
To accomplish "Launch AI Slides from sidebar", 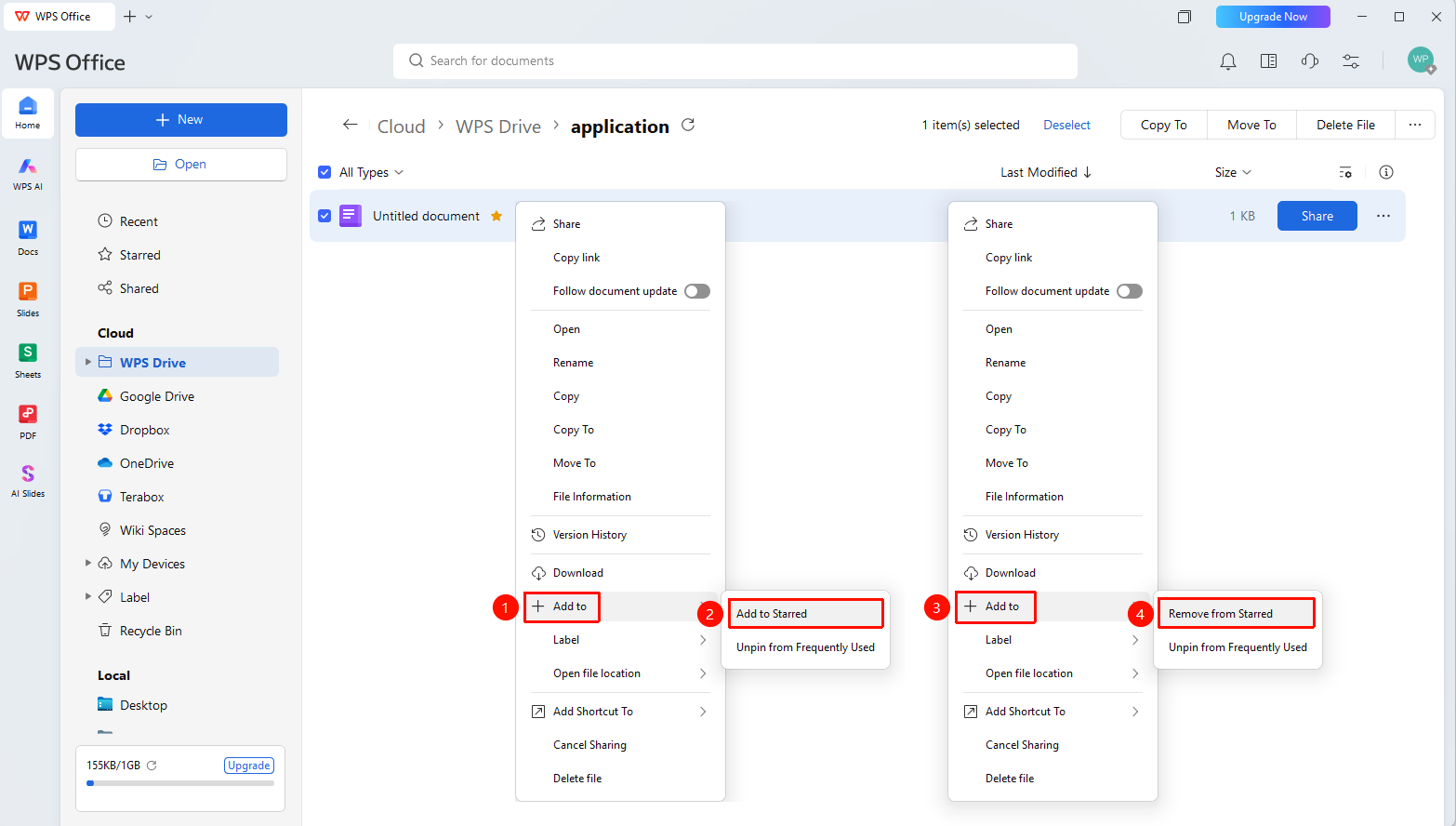I will pyautogui.click(x=28, y=481).
